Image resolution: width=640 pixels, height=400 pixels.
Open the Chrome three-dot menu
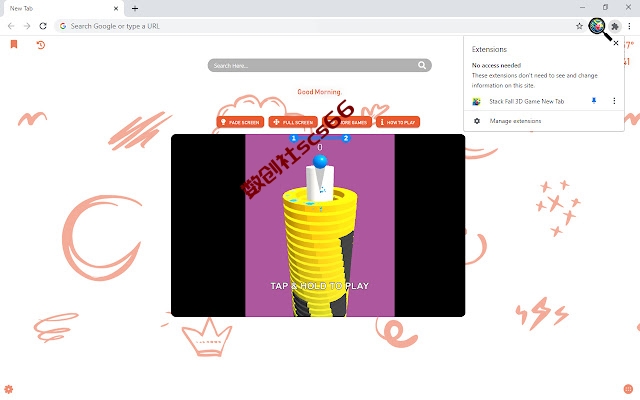[x=629, y=26]
